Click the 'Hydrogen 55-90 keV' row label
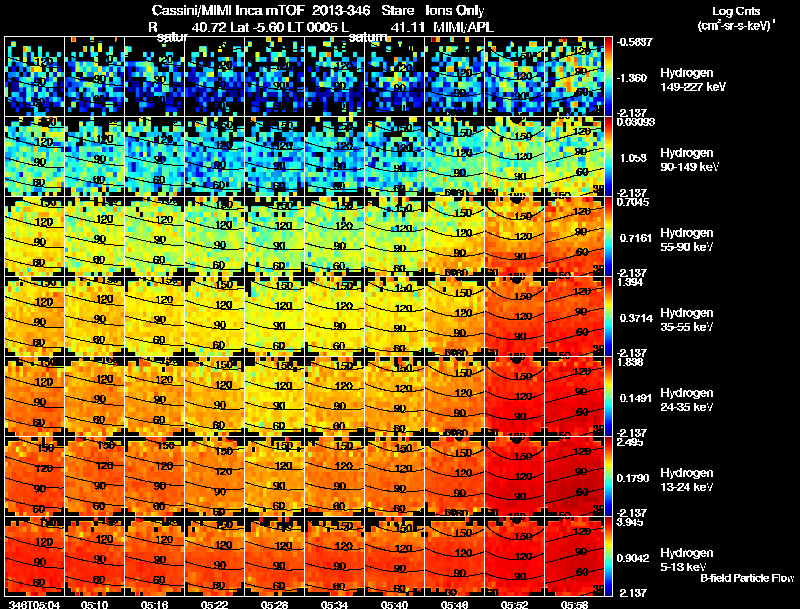 (687, 240)
